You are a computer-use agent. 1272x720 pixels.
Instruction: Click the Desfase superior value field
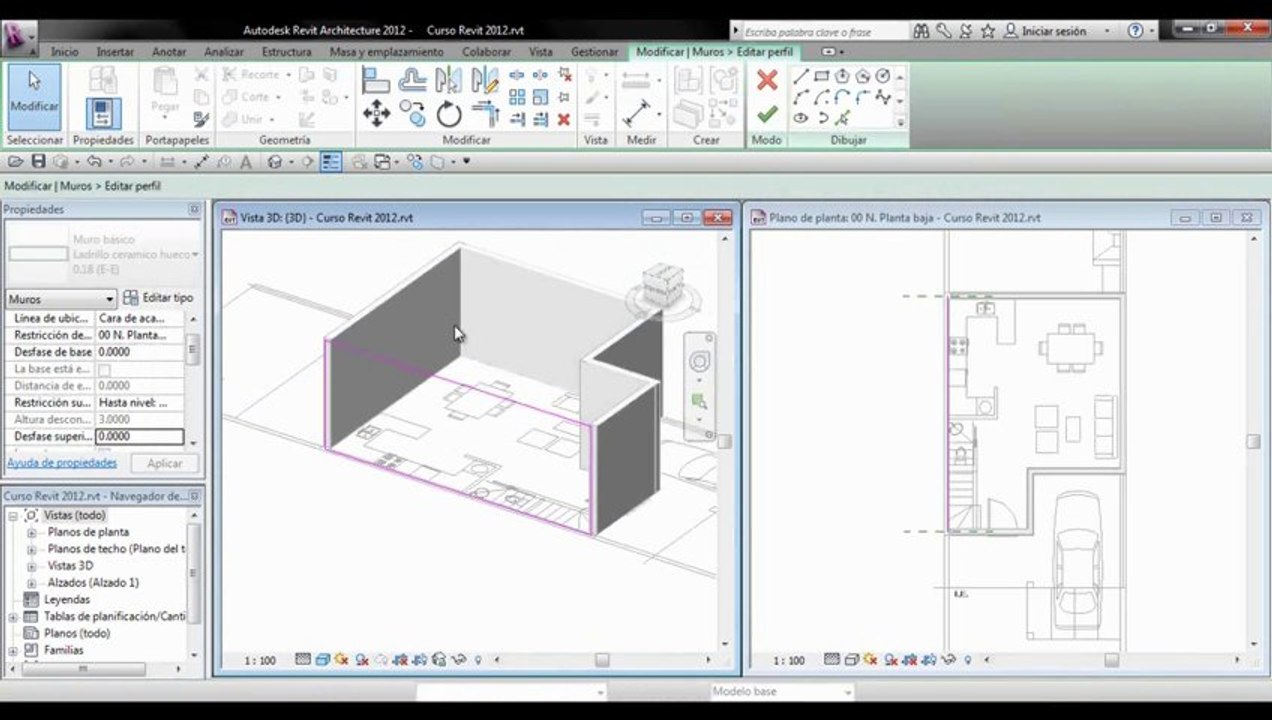pos(140,437)
